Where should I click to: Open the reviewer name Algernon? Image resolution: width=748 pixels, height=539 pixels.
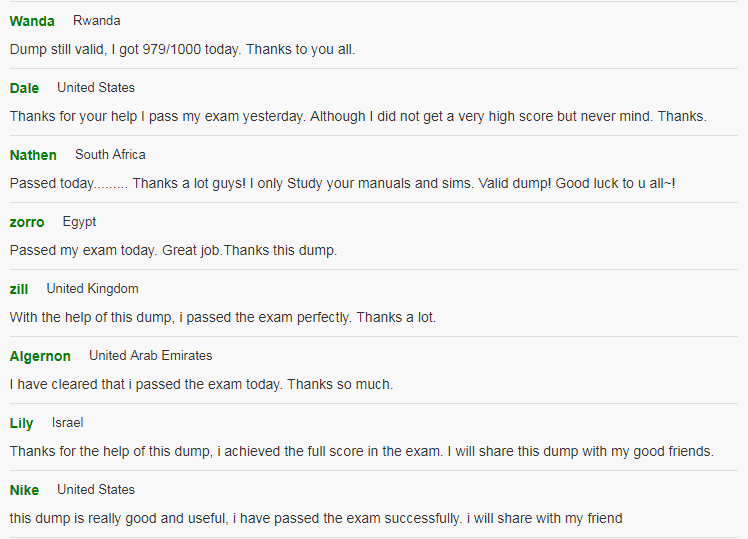[x=40, y=356]
